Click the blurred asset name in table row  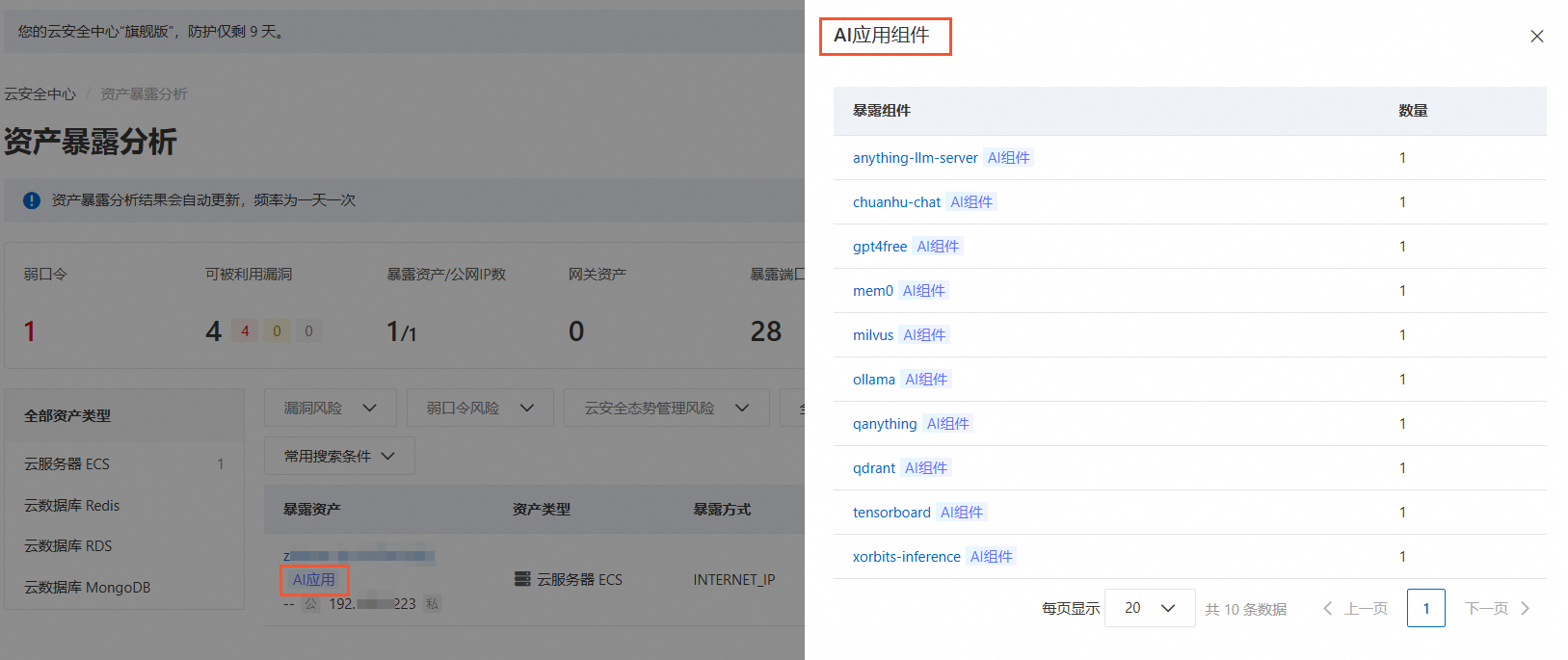tap(359, 556)
